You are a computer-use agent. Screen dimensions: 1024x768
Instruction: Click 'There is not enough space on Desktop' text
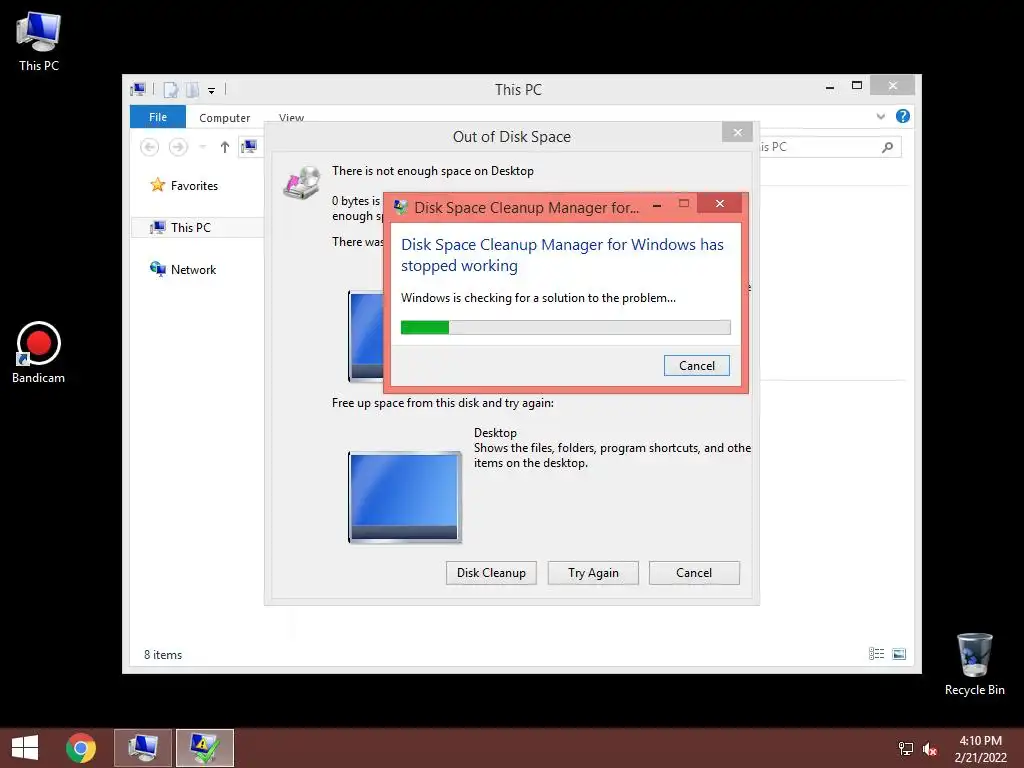pyautogui.click(x=433, y=171)
